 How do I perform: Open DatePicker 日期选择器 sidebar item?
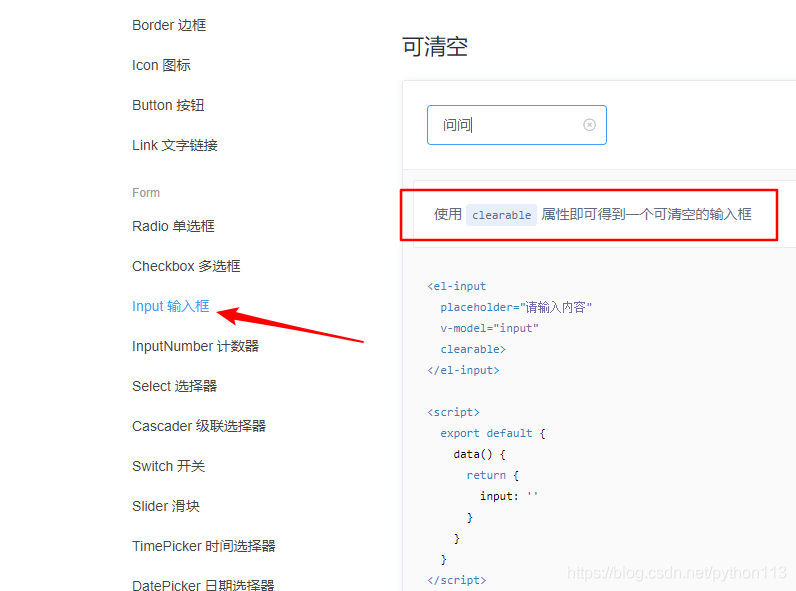click(203, 585)
